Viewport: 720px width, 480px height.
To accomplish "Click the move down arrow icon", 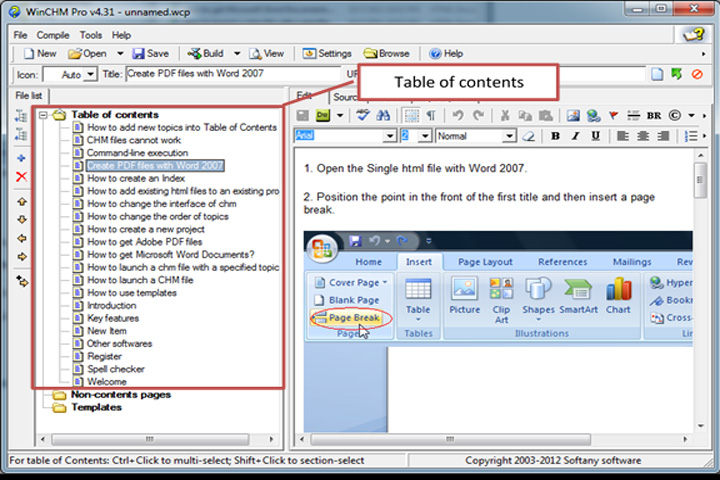I will pyautogui.click(x=22, y=220).
